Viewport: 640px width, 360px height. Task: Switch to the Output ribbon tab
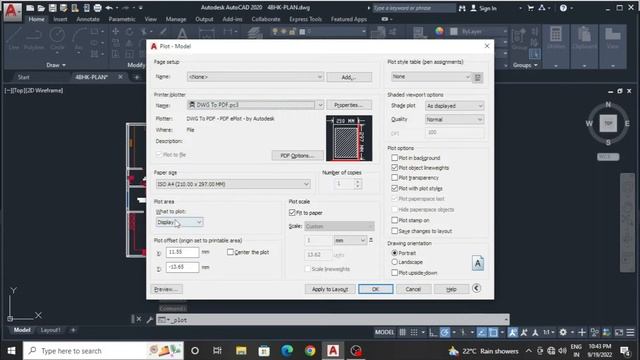[204, 19]
